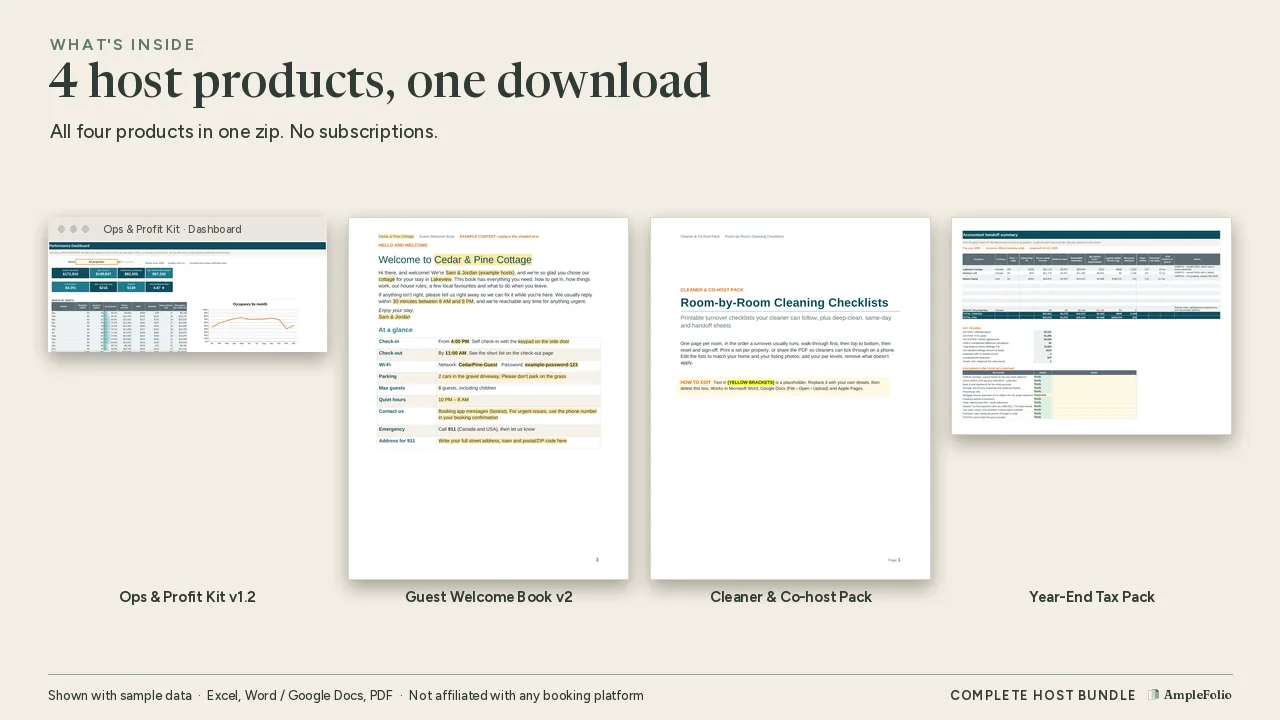Select the 'Check-out' row in the welcome book
Screen dimensions: 1280x720
click(489, 354)
